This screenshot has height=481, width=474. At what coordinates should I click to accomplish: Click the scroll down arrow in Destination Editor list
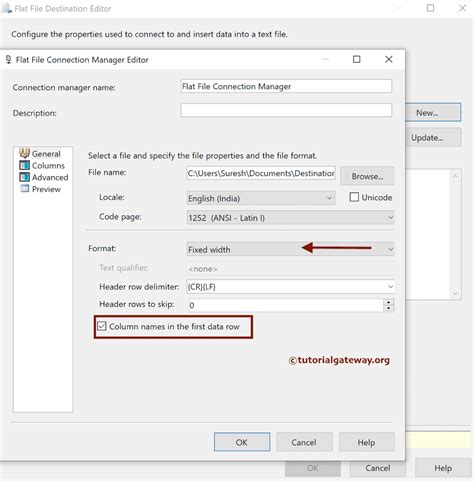point(455,293)
